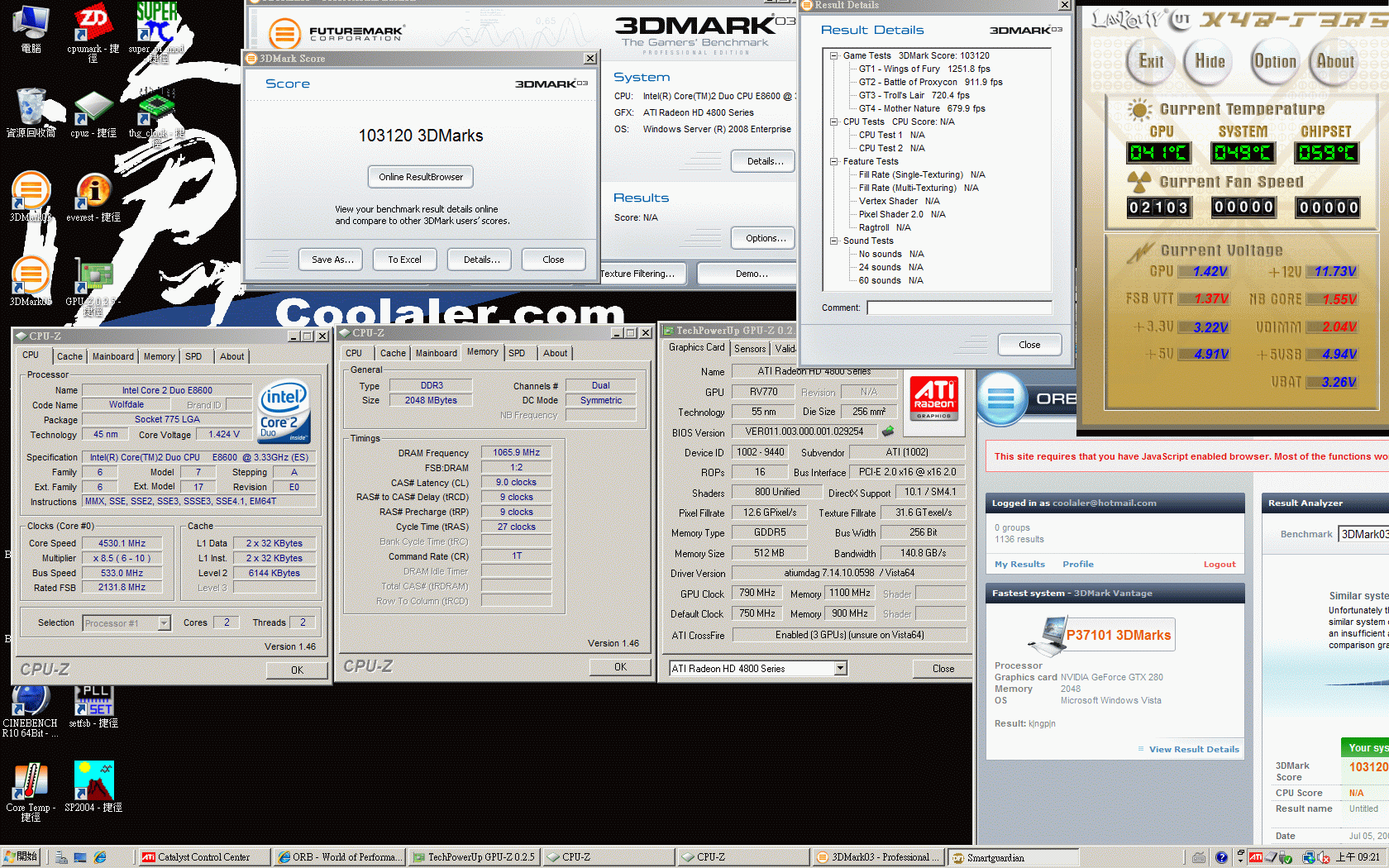The image size is (1389, 868).
Task: Switch to the About tab in CPU-Z Memory window
Action: tap(555, 353)
